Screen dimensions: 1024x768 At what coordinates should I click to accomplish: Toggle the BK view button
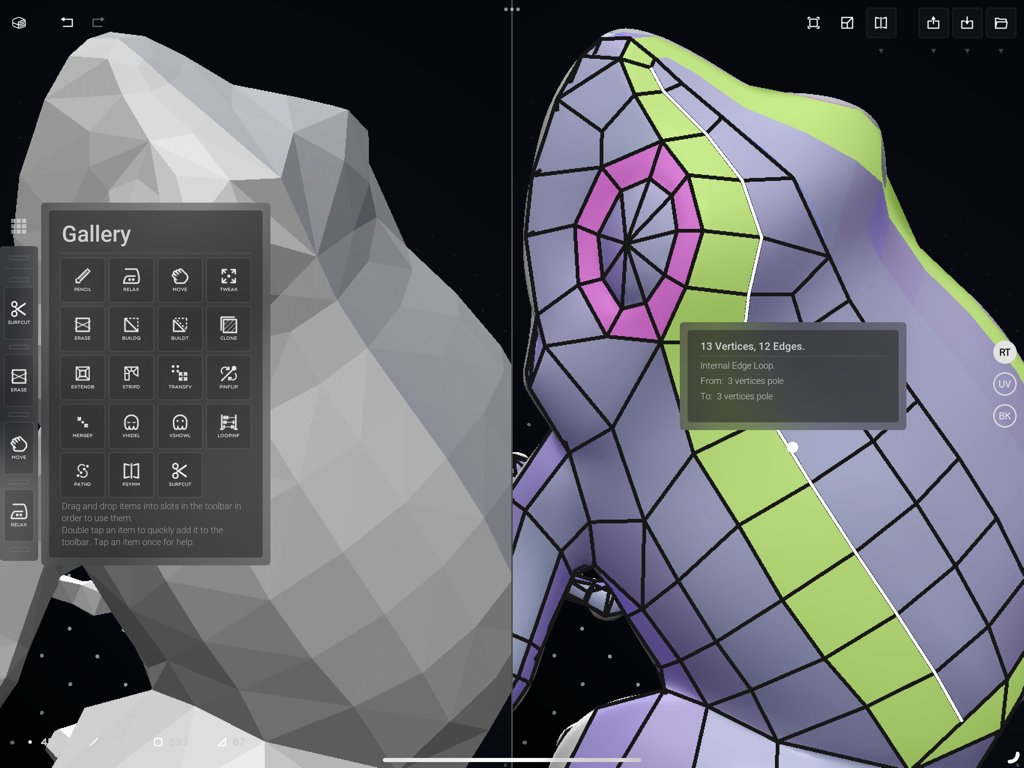tap(1004, 415)
